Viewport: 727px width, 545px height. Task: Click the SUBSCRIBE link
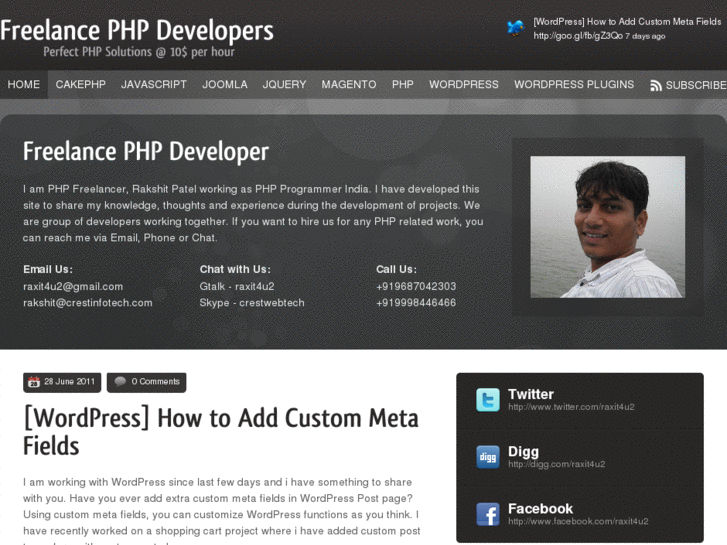[696, 85]
